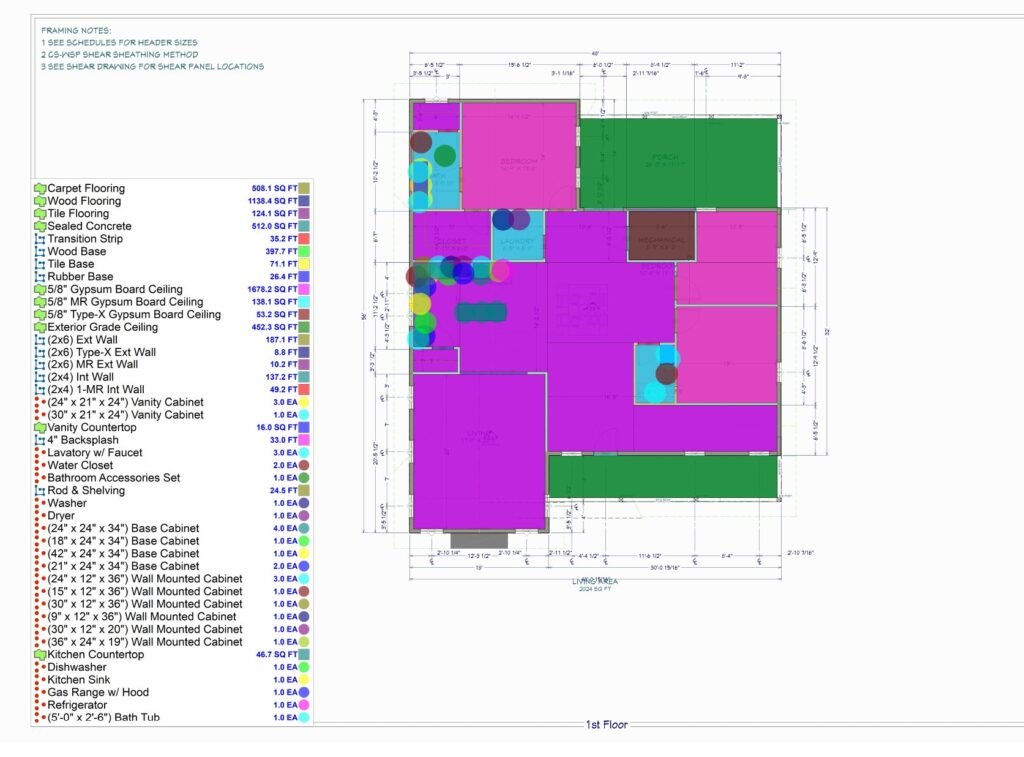This screenshot has width=1024, height=757.
Task: Click the brown Mechanical room area
Action: 662,236
